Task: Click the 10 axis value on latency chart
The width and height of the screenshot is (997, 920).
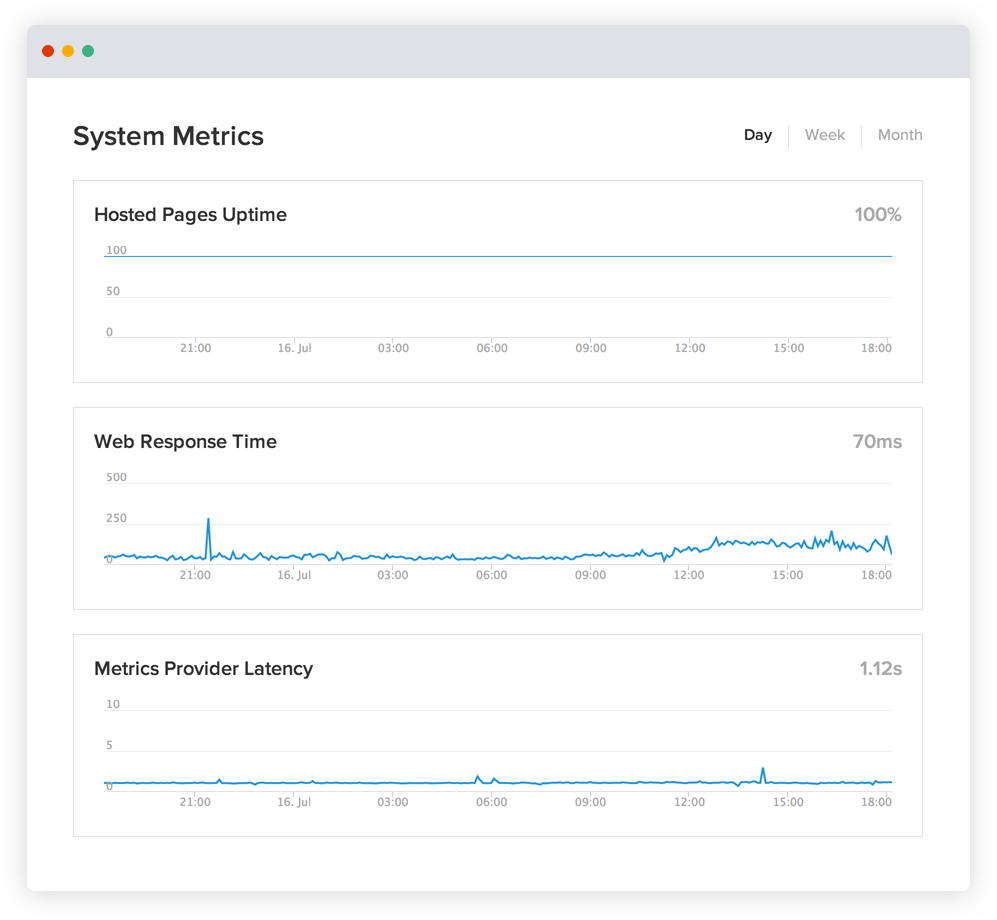Action: coord(114,704)
